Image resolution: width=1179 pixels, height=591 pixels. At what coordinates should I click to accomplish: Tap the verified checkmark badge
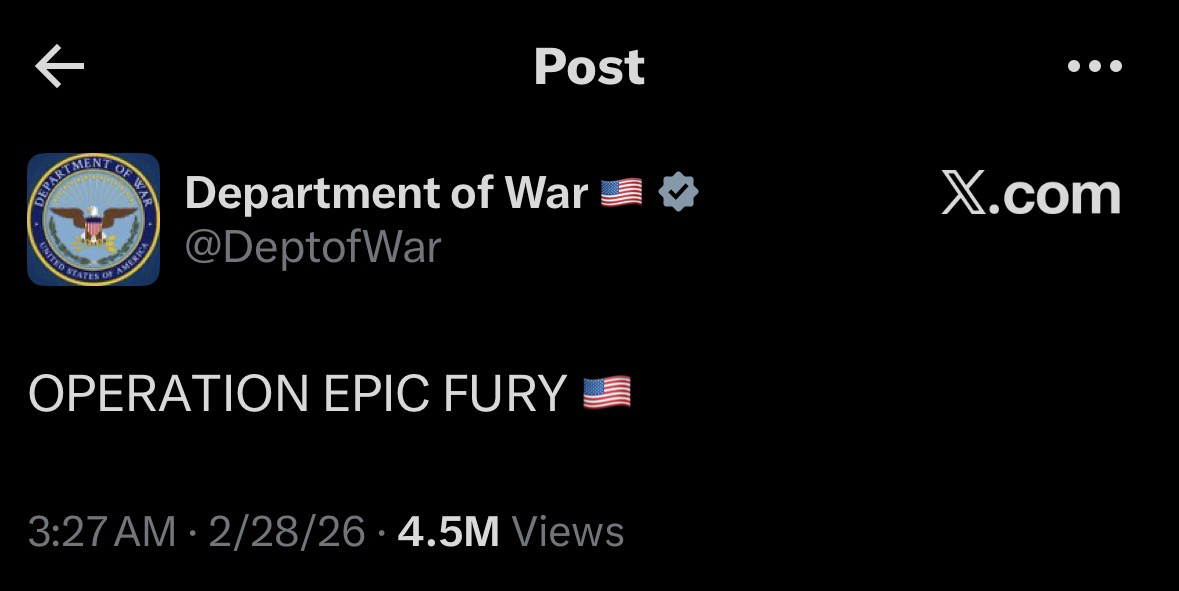[x=679, y=191]
